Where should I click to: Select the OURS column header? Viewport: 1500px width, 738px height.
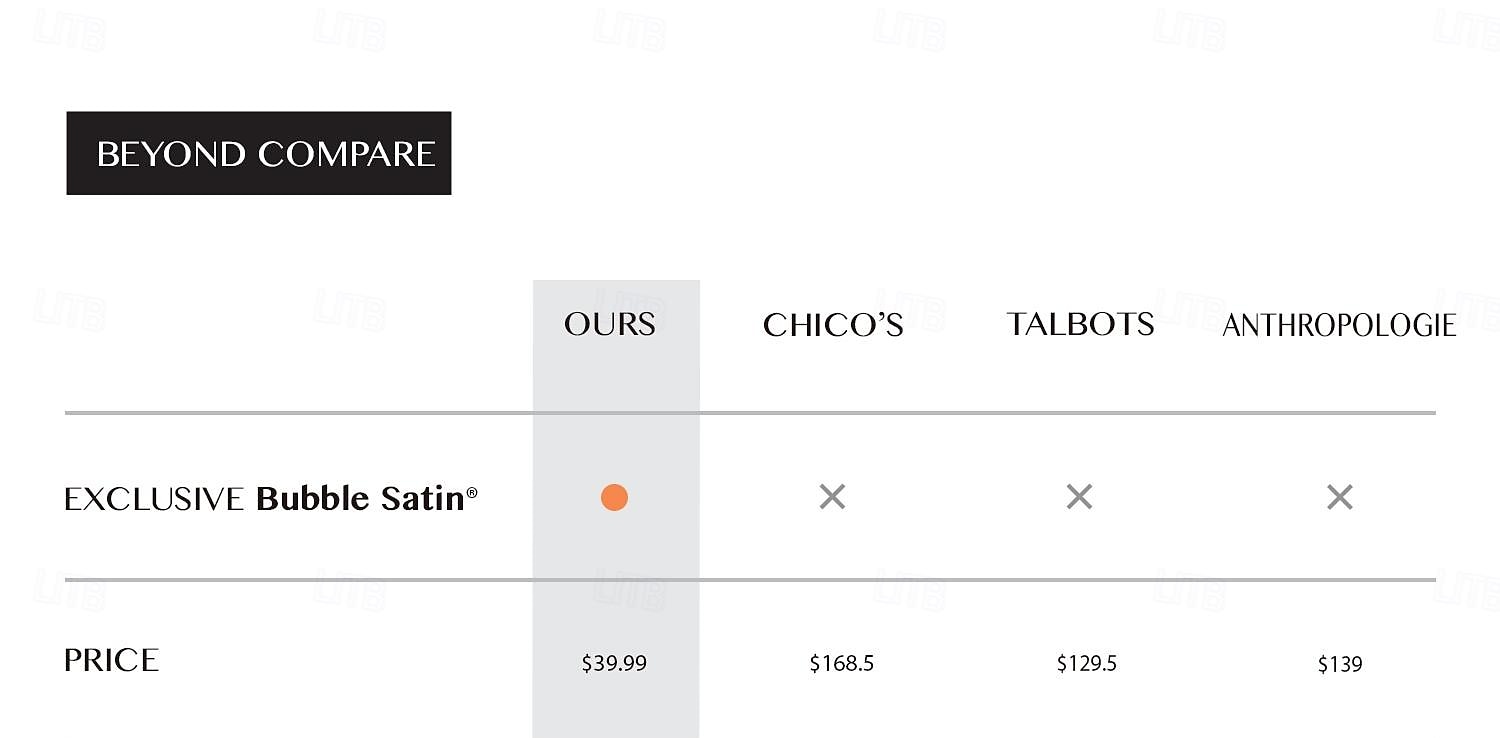[x=610, y=324]
